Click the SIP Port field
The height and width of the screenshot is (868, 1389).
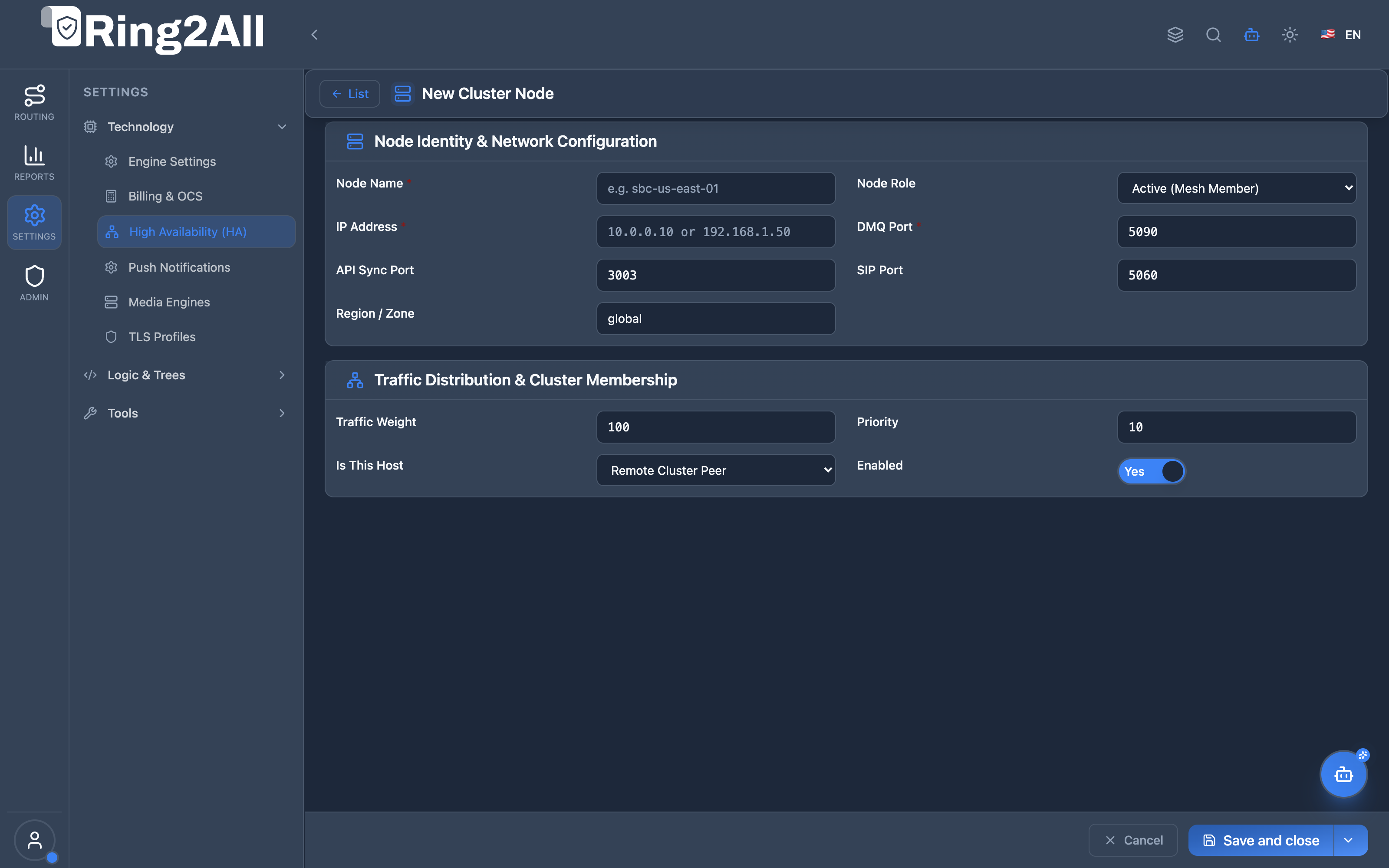point(1236,275)
